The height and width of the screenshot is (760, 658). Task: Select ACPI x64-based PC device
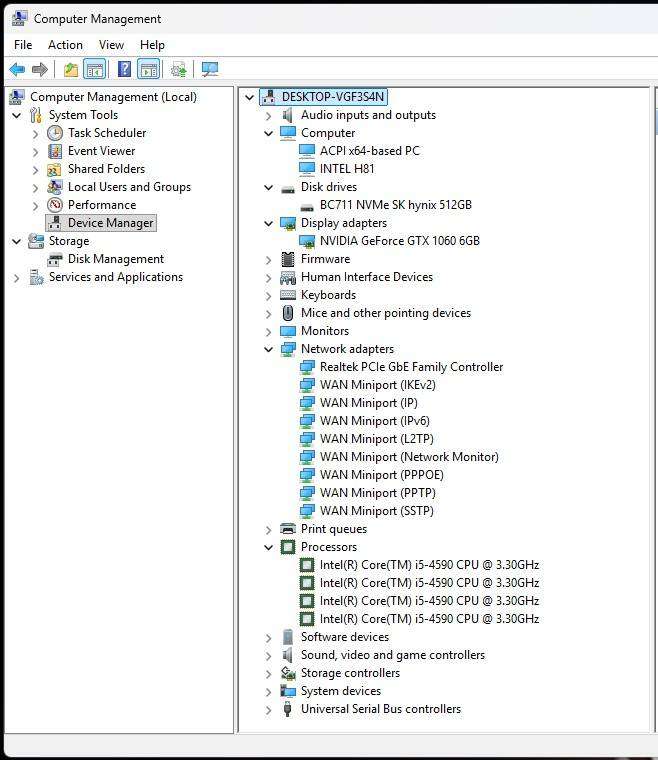pos(369,151)
